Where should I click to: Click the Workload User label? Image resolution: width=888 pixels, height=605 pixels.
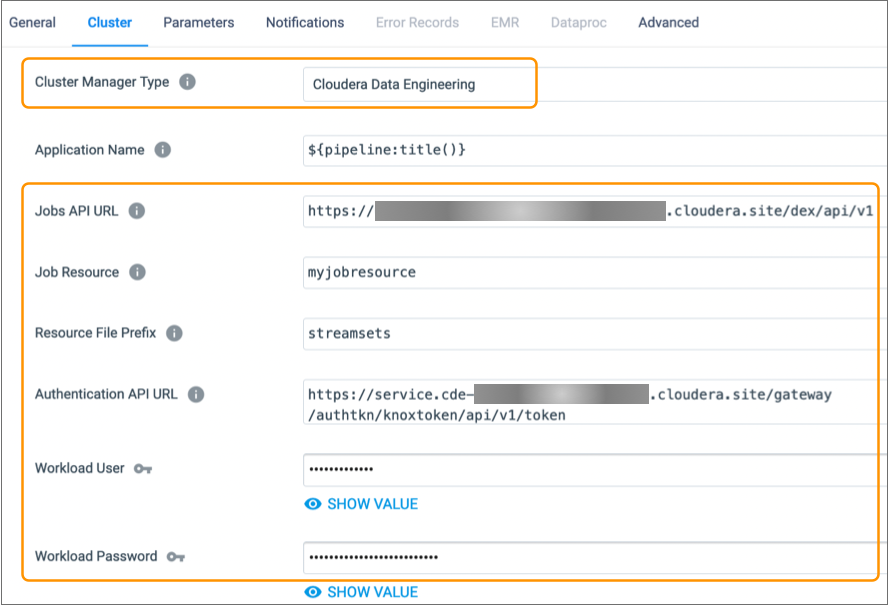click(x=79, y=468)
